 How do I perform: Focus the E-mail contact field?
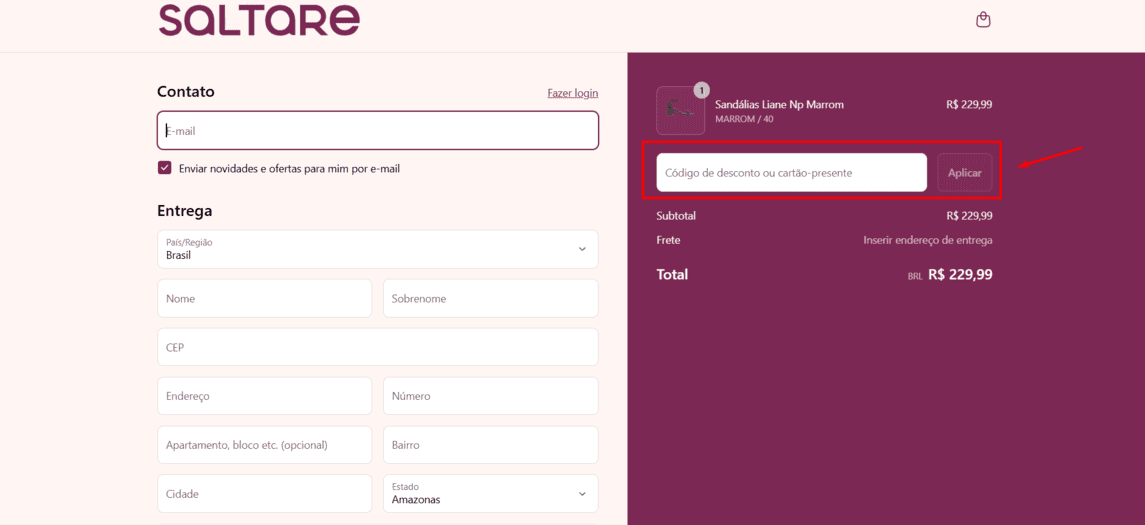click(x=377, y=130)
